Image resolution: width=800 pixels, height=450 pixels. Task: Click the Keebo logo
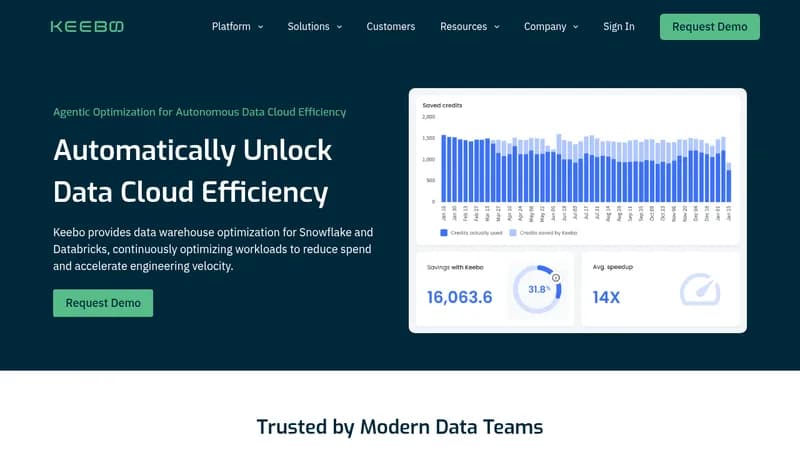pos(87,27)
